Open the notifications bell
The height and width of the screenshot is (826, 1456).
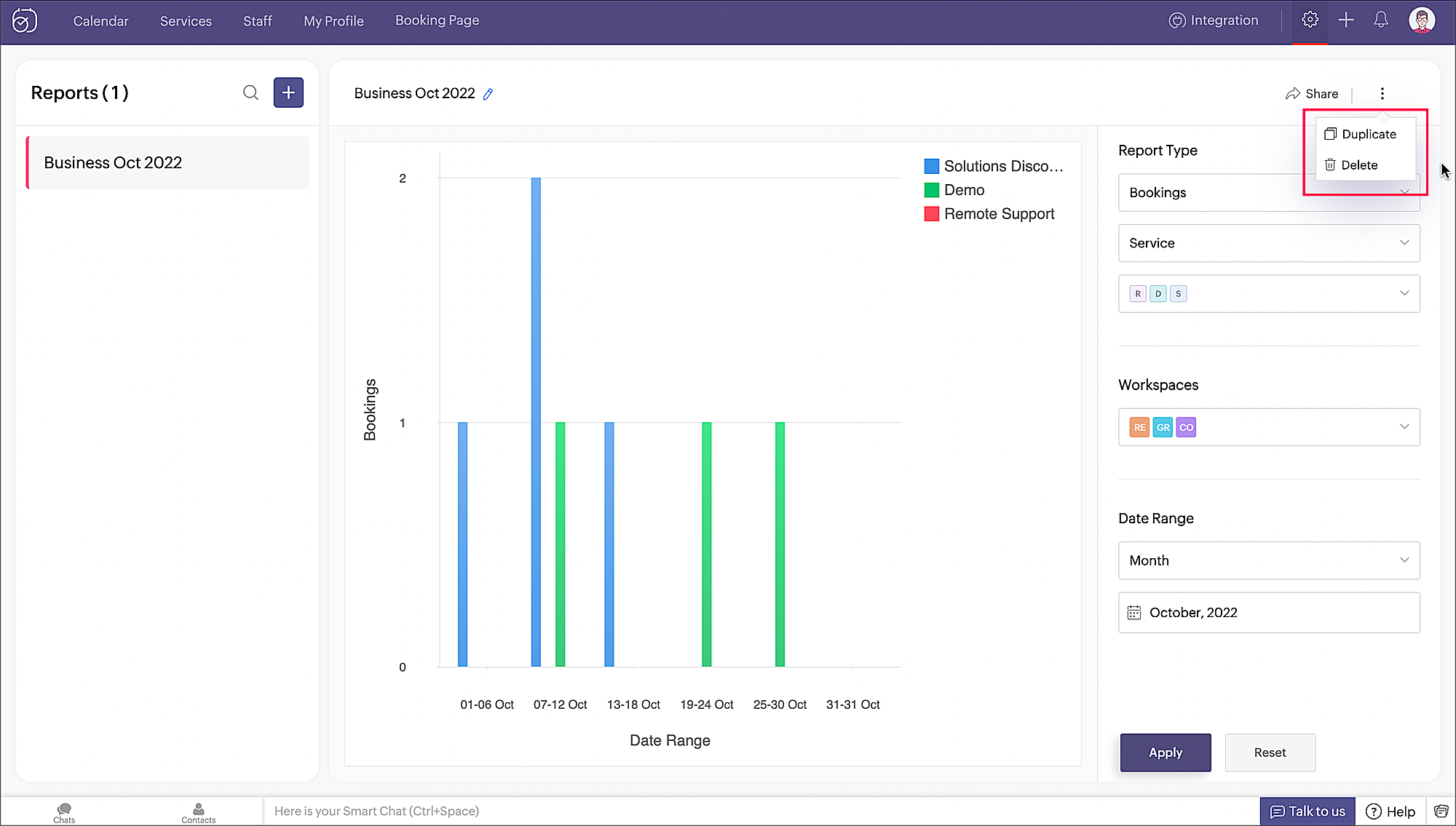coord(1381,20)
